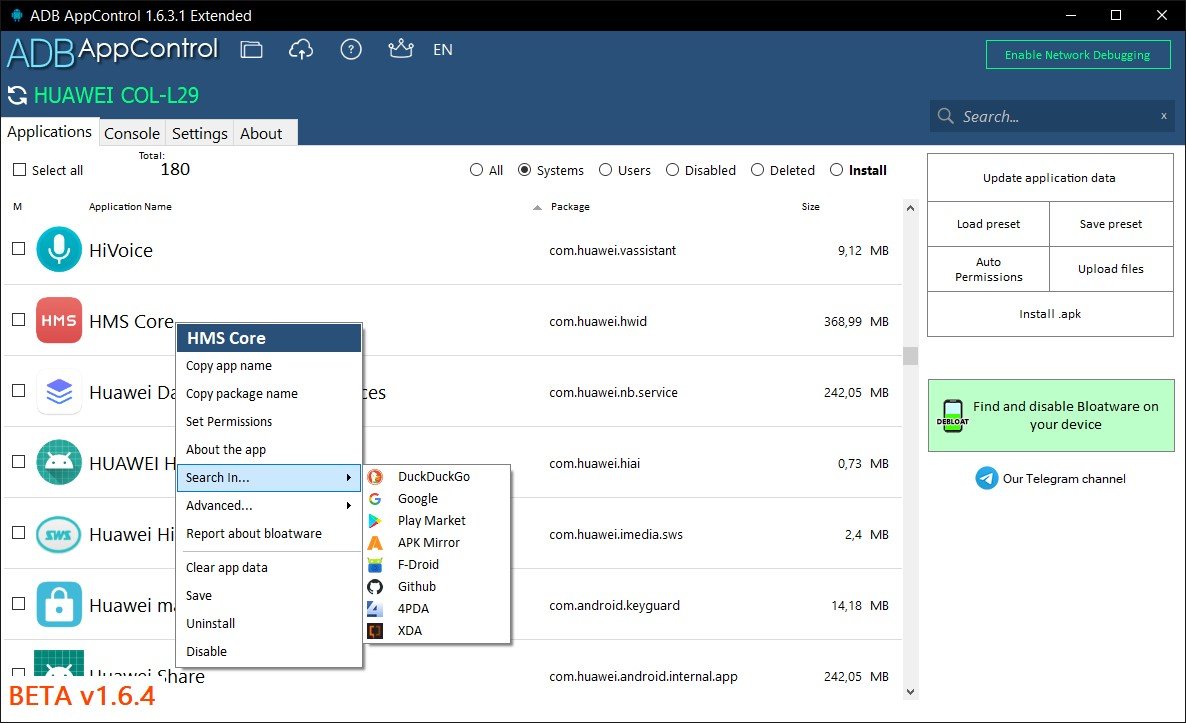Click the Auto Permissions button
Viewport: 1186px width, 723px height.
click(x=989, y=269)
